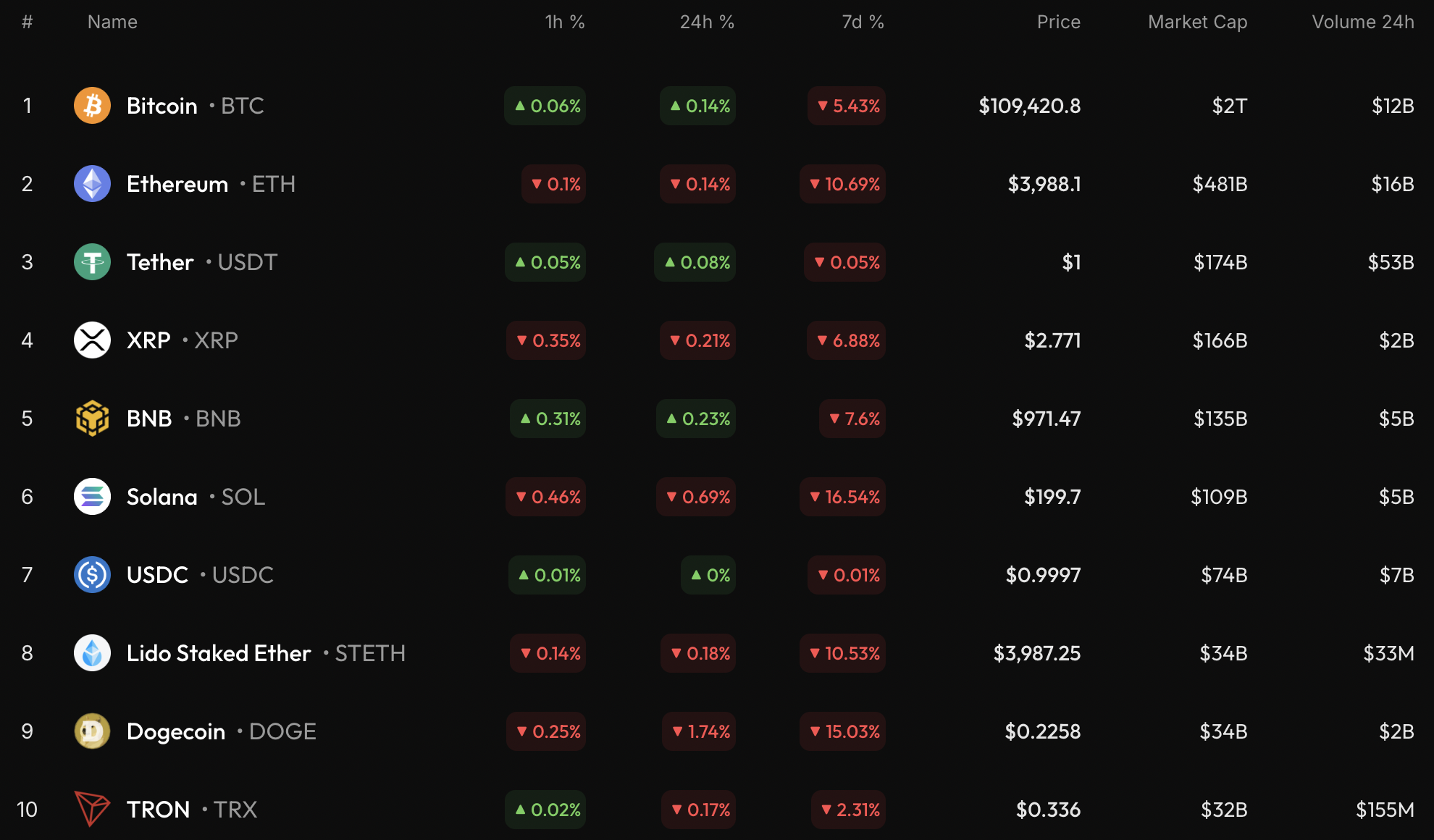Open the Lido Staked Ether link
Screen dimensions: 1434x840
pos(219,653)
